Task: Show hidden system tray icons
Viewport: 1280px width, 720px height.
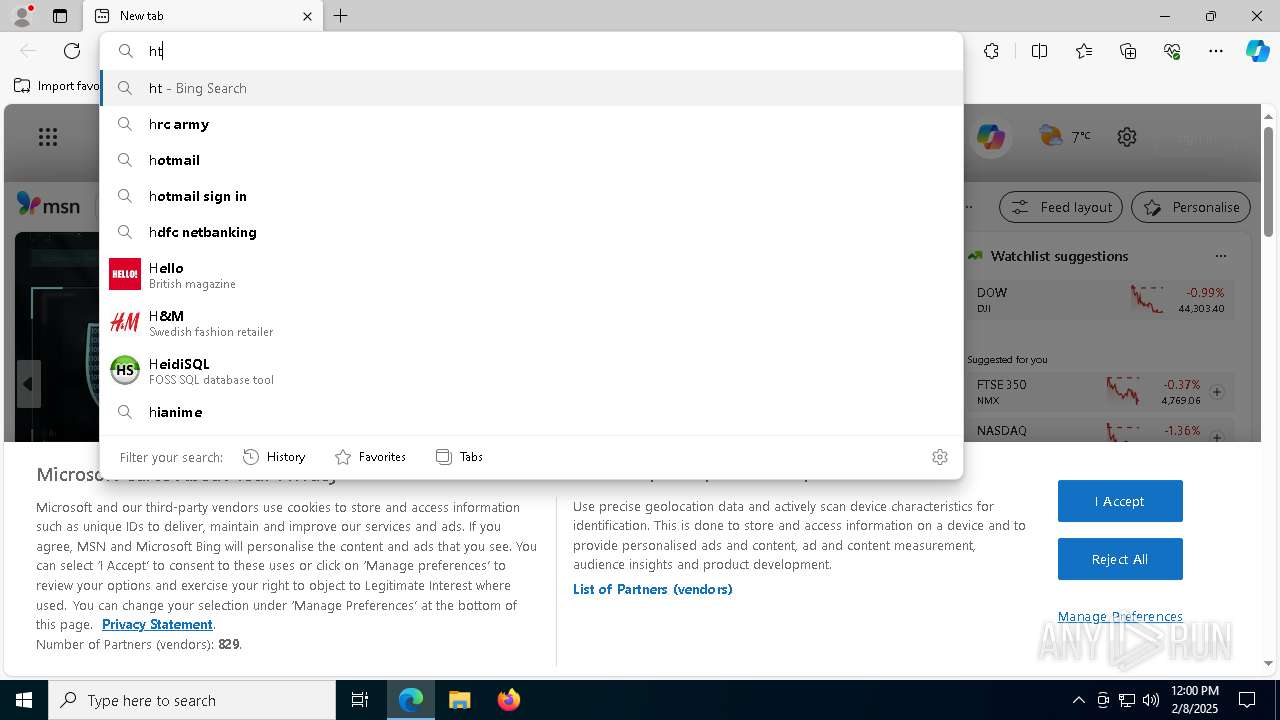Action: [x=1078, y=700]
